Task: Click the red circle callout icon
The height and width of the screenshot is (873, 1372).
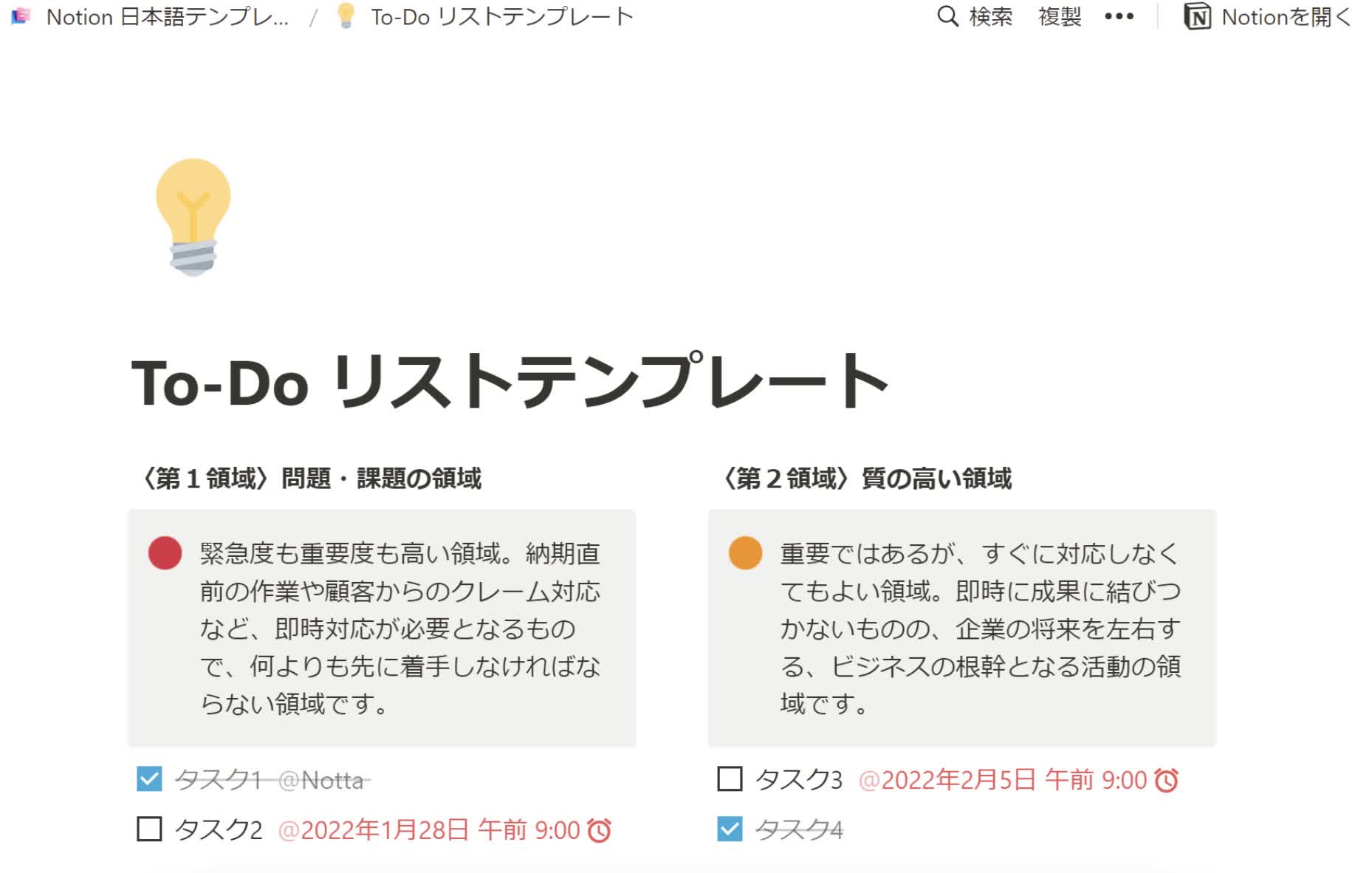Action: click(165, 553)
